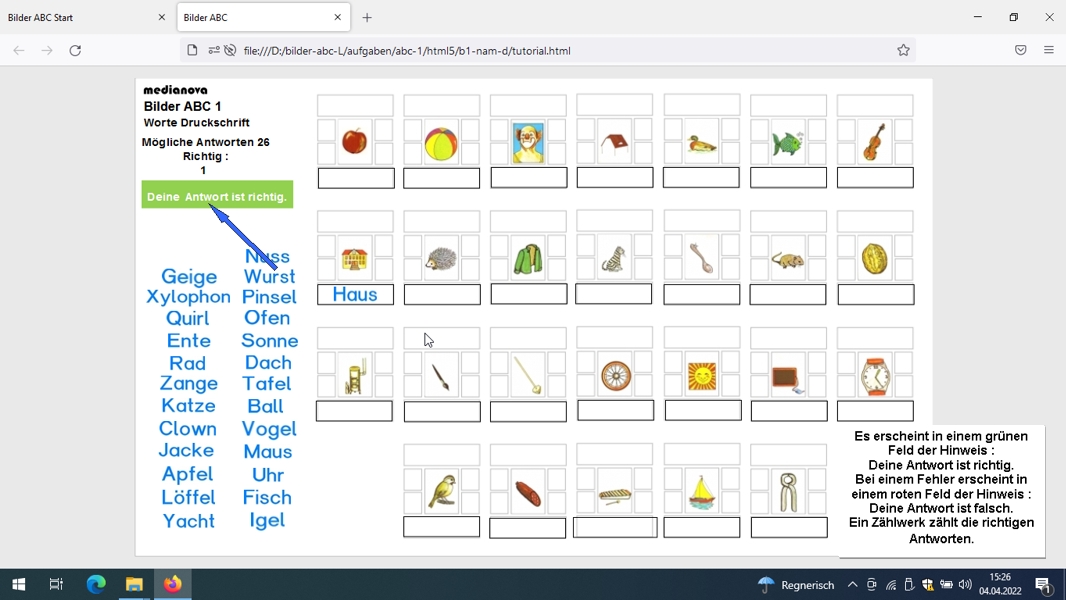Click the answer box under the violin

pos(875,178)
